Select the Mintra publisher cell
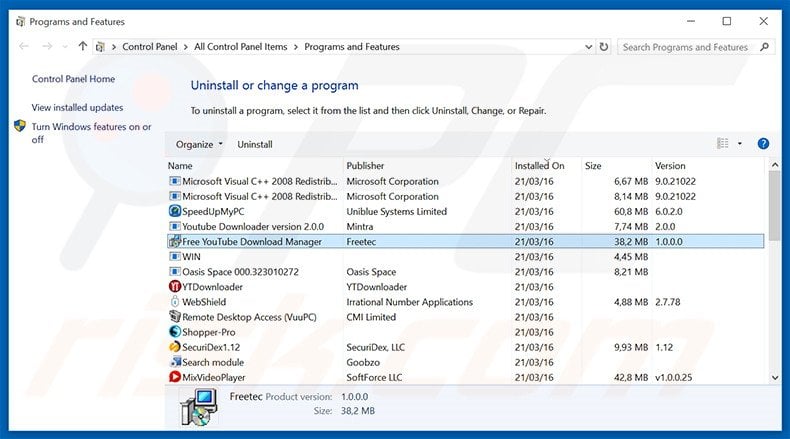The height and width of the screenshot is (439, 790). [x=360, y=226]
